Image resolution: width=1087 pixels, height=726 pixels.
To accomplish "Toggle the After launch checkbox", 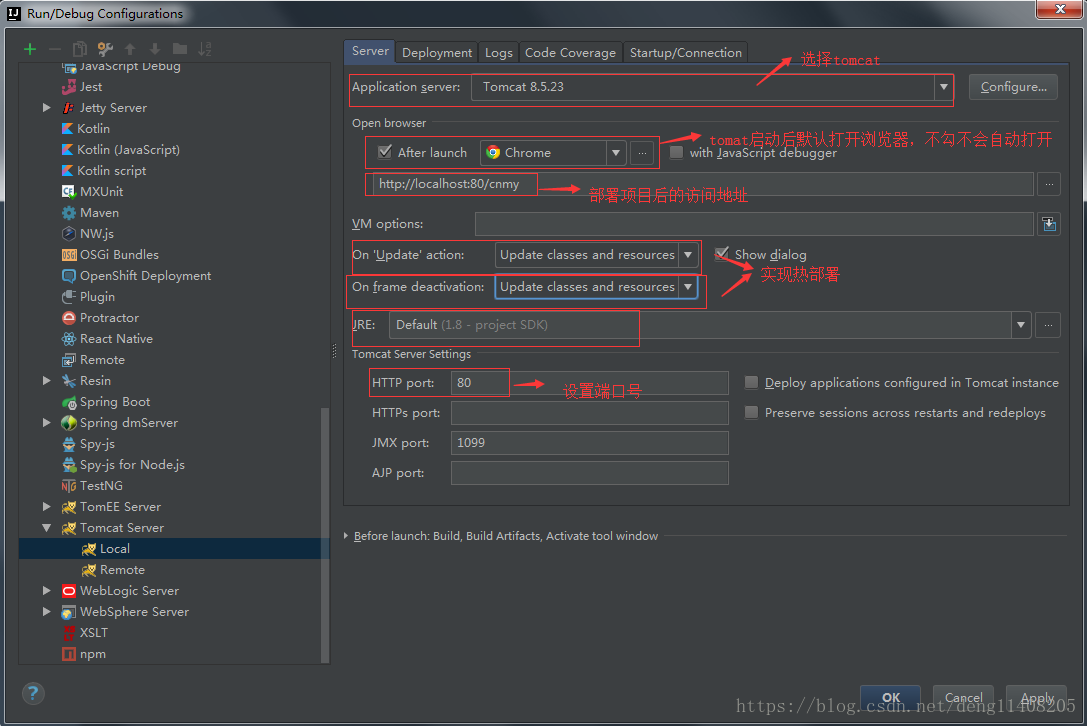I will [385, 152].
